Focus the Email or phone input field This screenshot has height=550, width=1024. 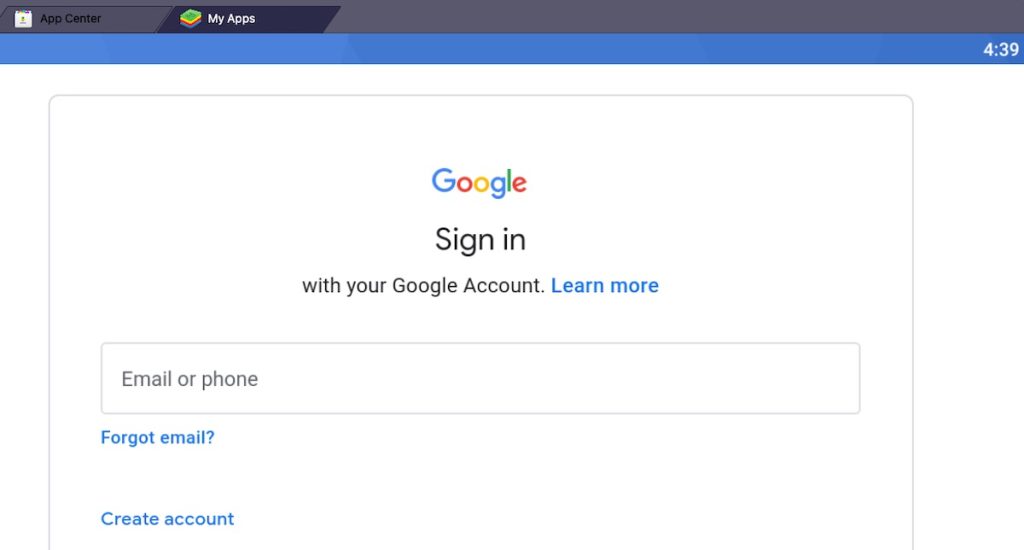(480, 378)
